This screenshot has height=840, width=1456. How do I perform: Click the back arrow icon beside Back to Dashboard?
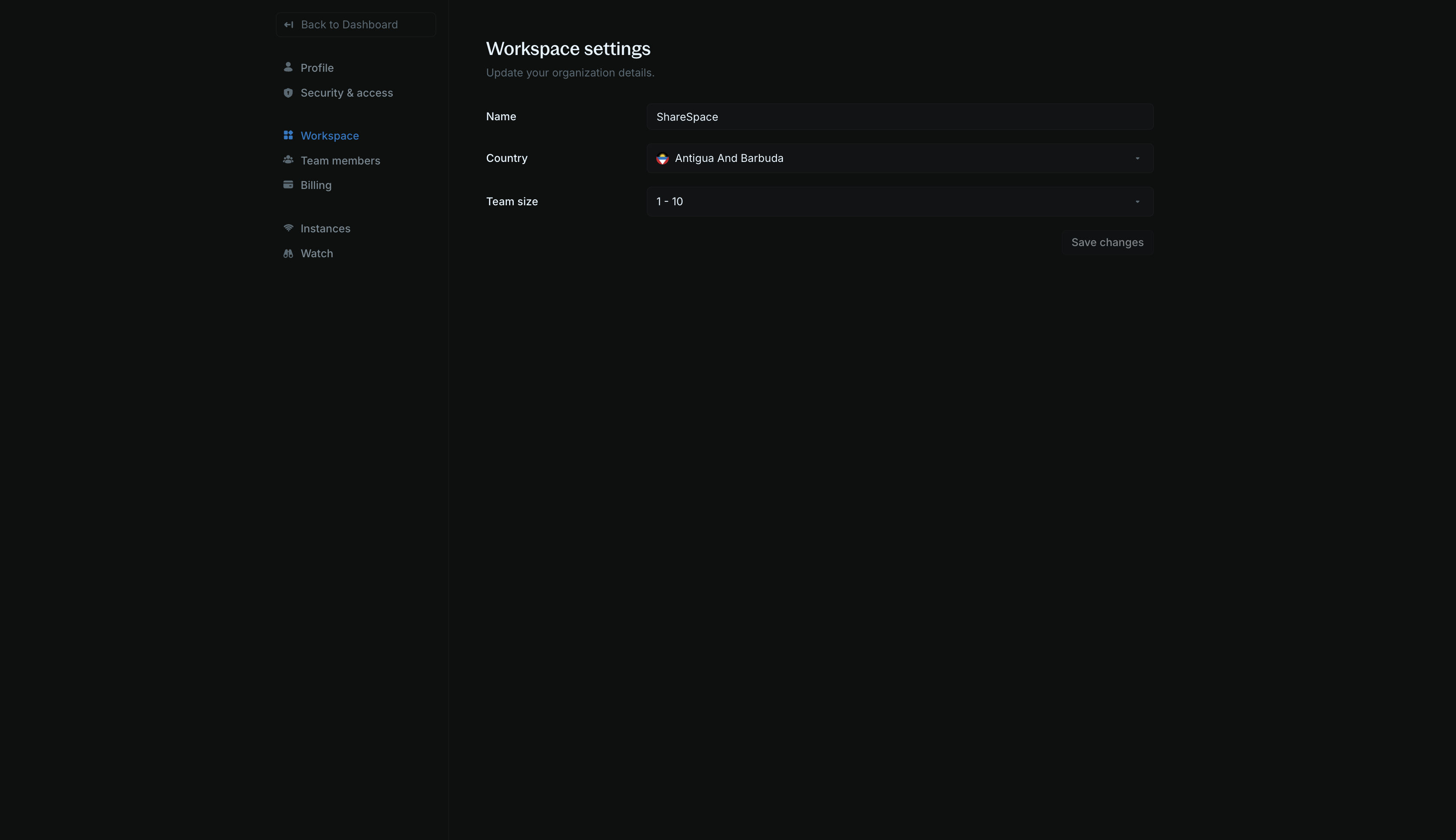click(x=288, y=24)
